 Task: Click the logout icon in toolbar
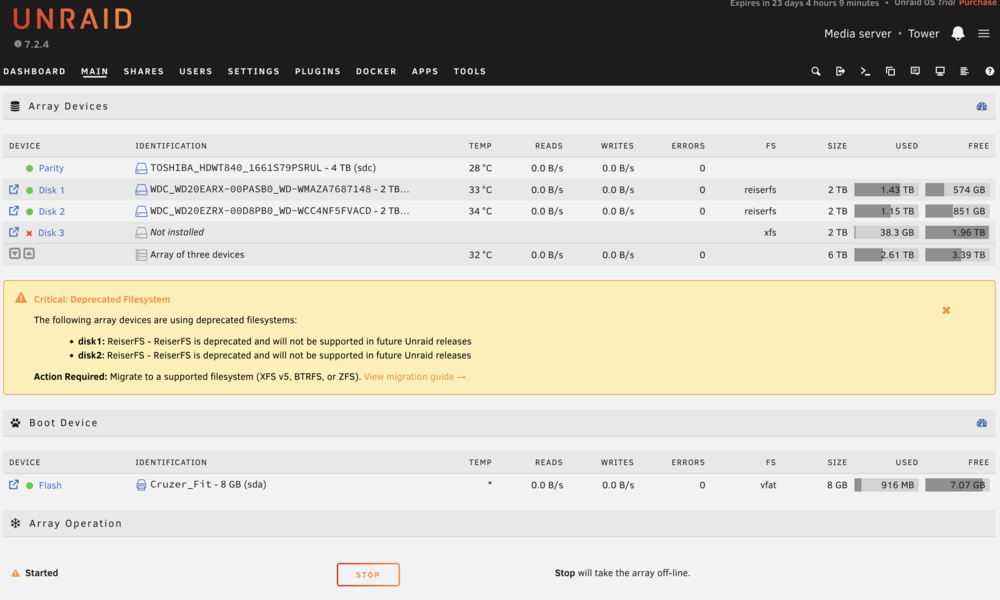coord(840,71)
